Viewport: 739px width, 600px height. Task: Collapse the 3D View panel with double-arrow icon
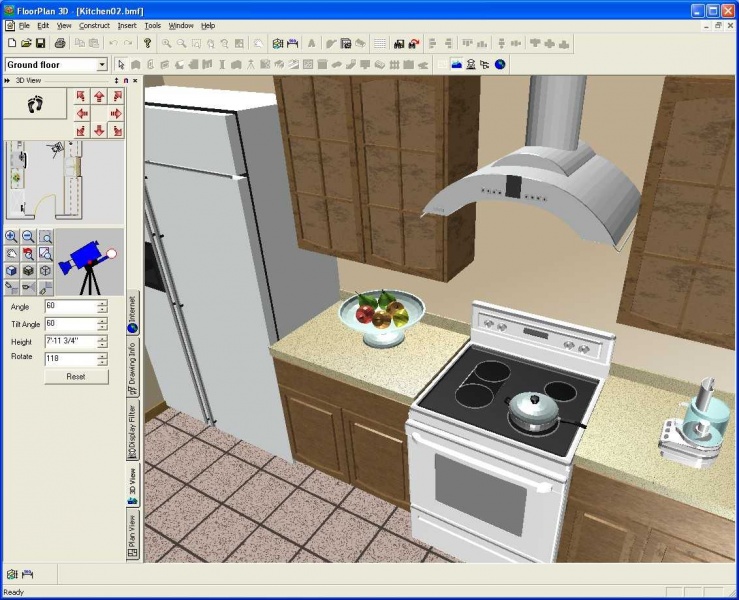pyautogui.click(x=7, y=81)
